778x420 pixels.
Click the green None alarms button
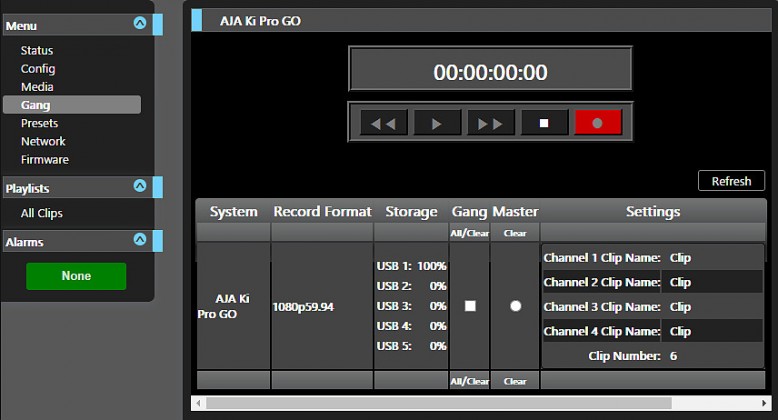pos(76,276)
